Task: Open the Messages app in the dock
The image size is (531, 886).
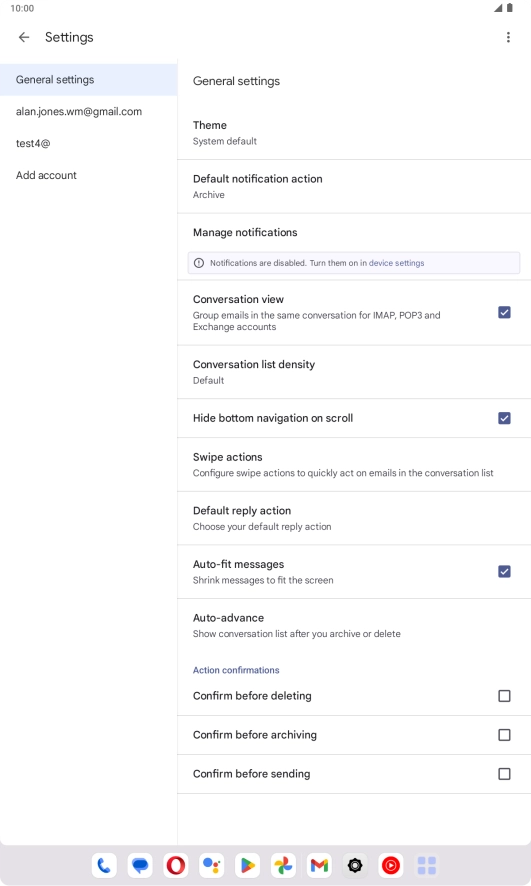Action: (x=140, y=865)
